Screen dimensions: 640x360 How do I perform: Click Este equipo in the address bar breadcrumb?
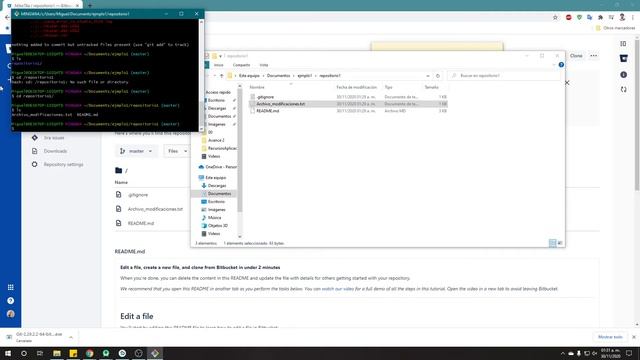click(x=249, y=76)
